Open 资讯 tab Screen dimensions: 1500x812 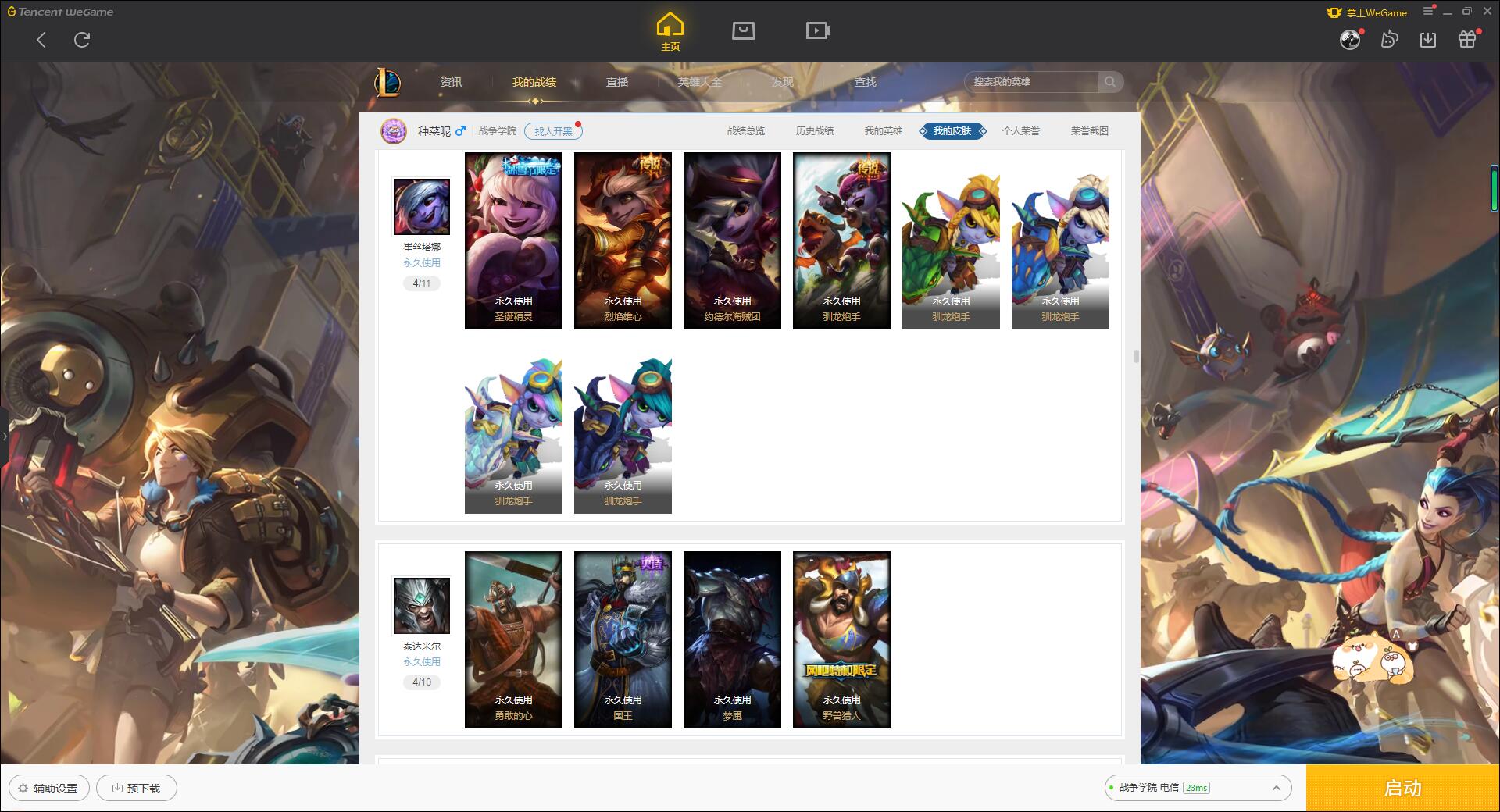452,82
